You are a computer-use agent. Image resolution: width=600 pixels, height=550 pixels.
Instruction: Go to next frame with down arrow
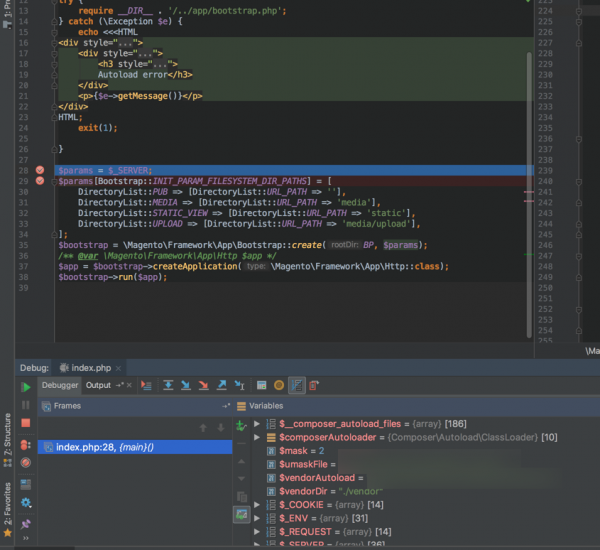221,428
